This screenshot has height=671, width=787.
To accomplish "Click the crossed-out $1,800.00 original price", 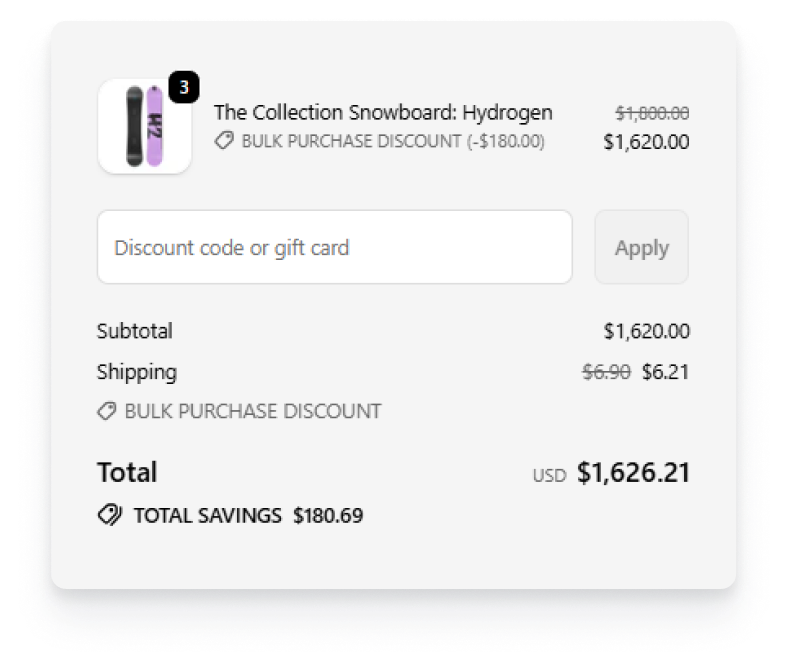I will click(x=652, y=114).
